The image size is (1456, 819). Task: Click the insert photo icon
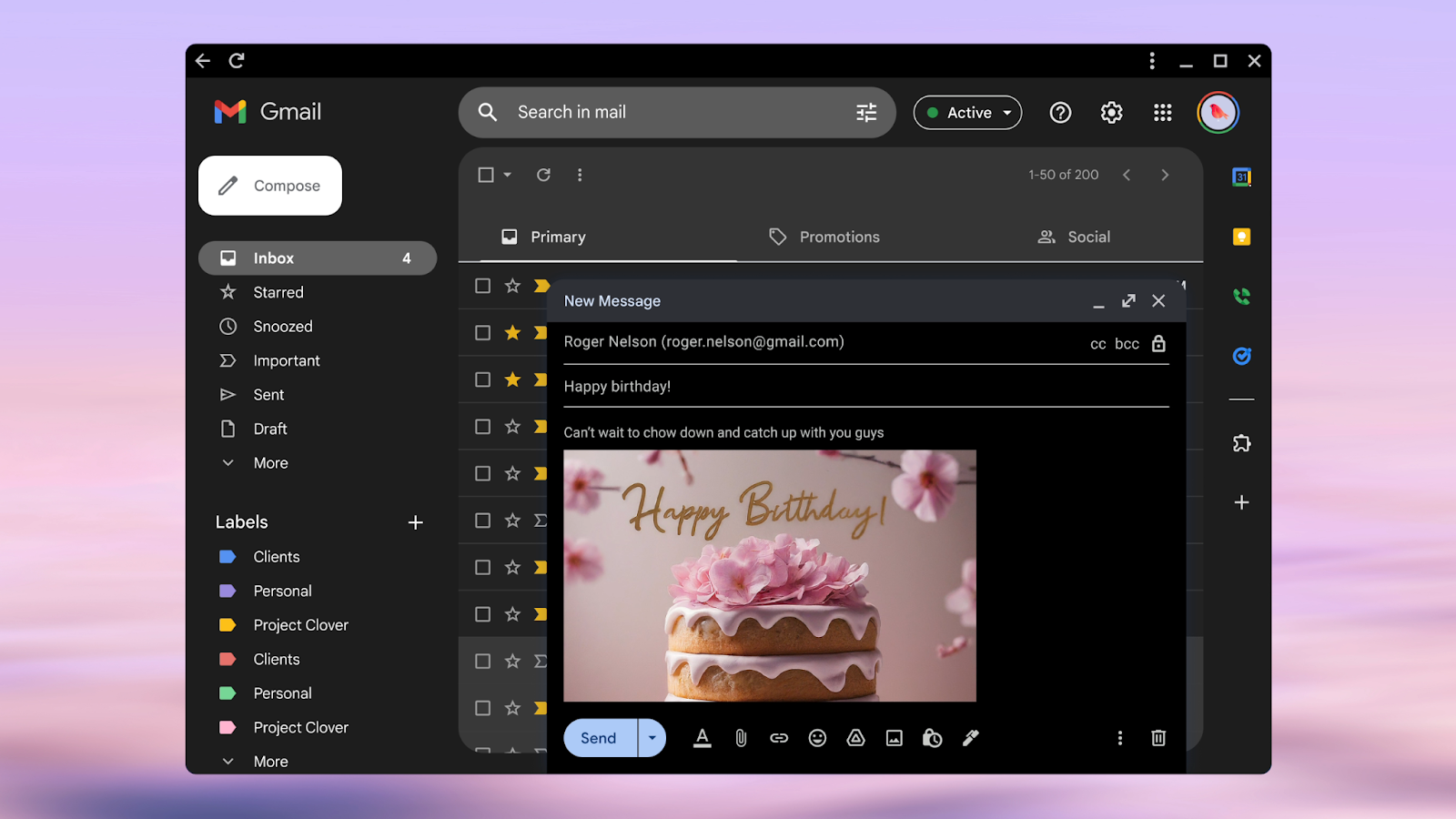click(895, 738)
